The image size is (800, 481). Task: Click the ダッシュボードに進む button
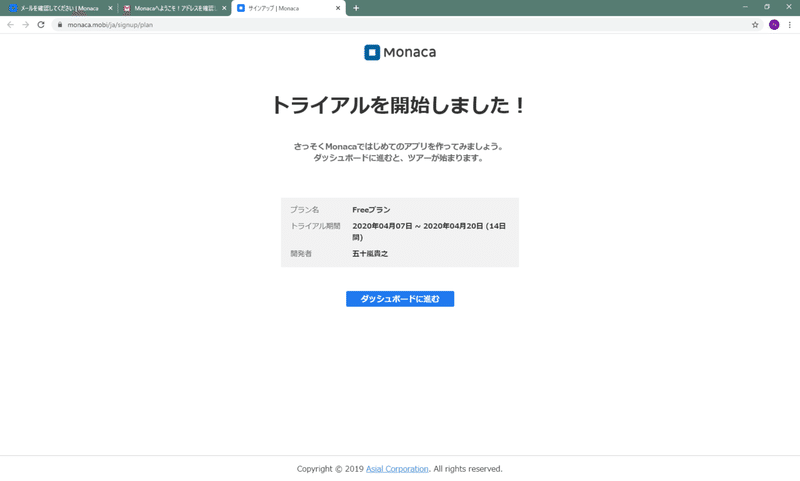(x=399, y=299)
